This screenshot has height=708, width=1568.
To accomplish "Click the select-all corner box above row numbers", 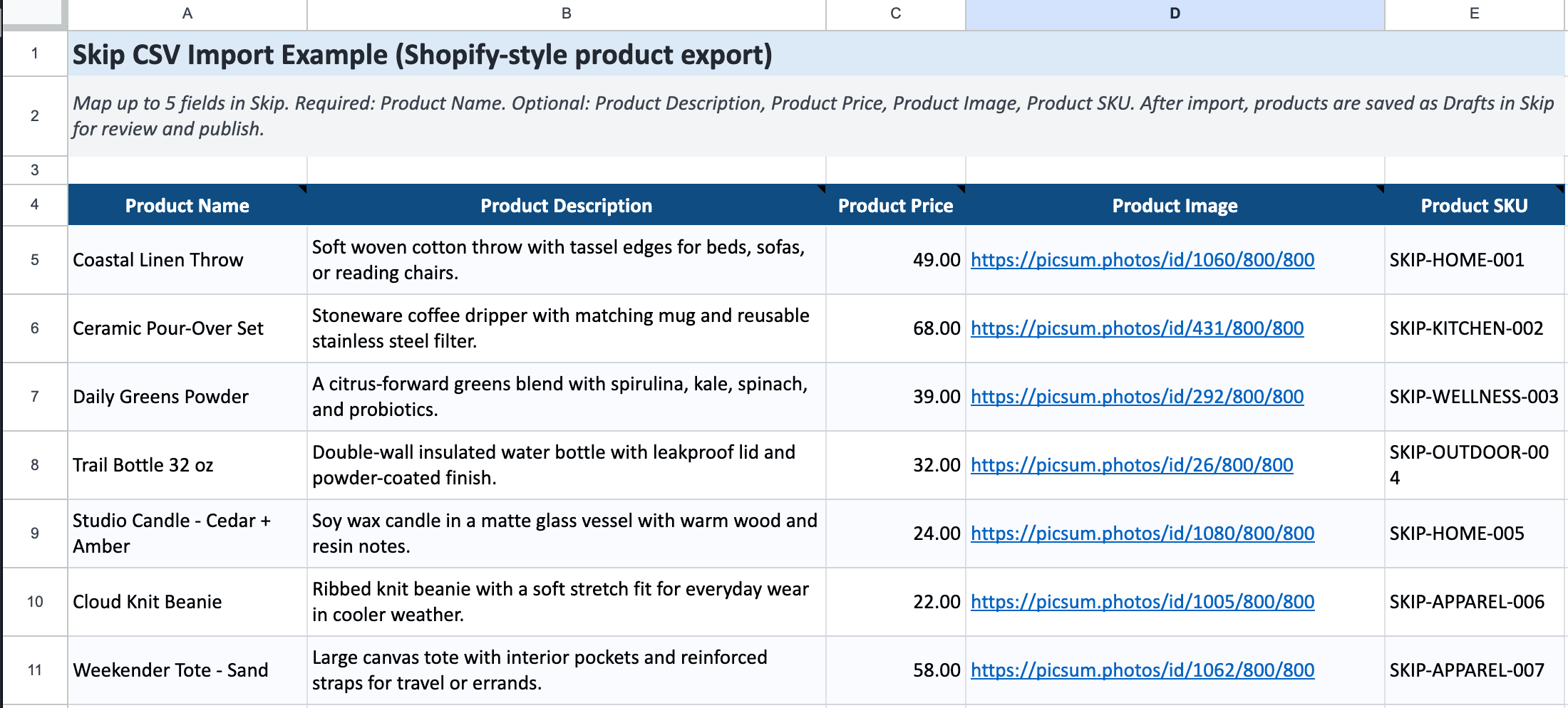I will pyautogui.click(x=32, y=12).
